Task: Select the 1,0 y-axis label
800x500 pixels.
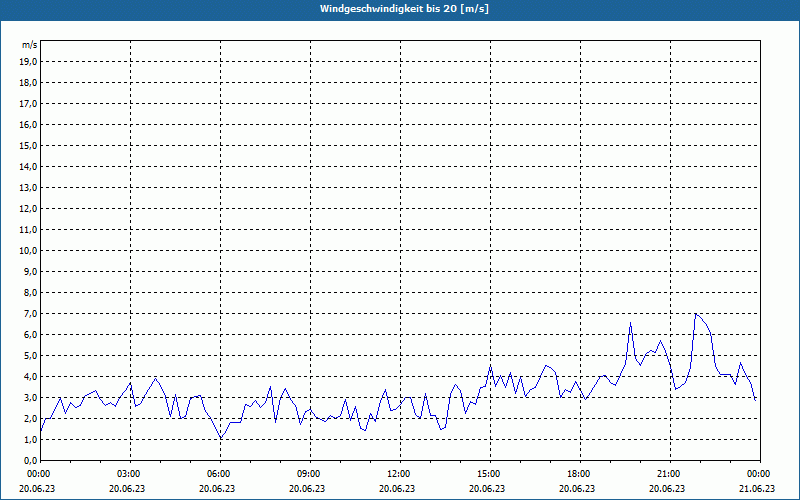Action: 31,440
